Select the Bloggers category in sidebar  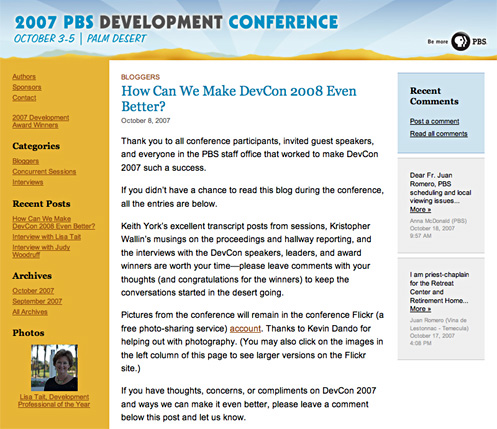tap(26, 161)
